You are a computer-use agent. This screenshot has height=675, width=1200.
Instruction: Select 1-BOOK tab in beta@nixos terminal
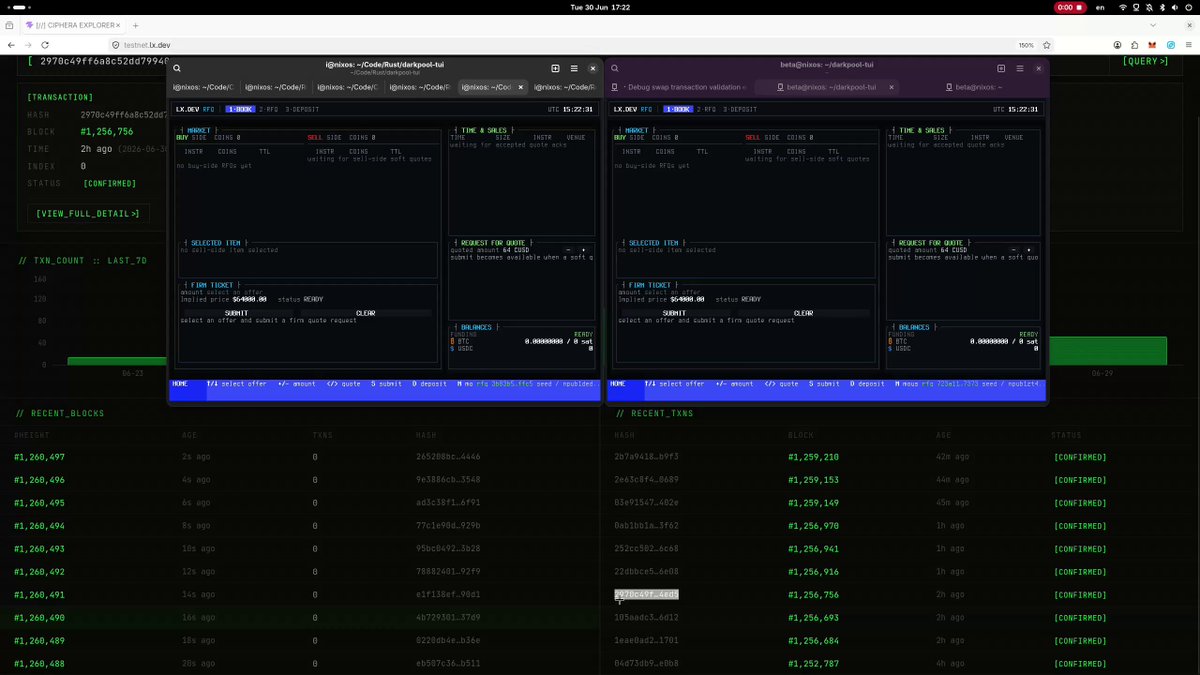tap(677, 109)
